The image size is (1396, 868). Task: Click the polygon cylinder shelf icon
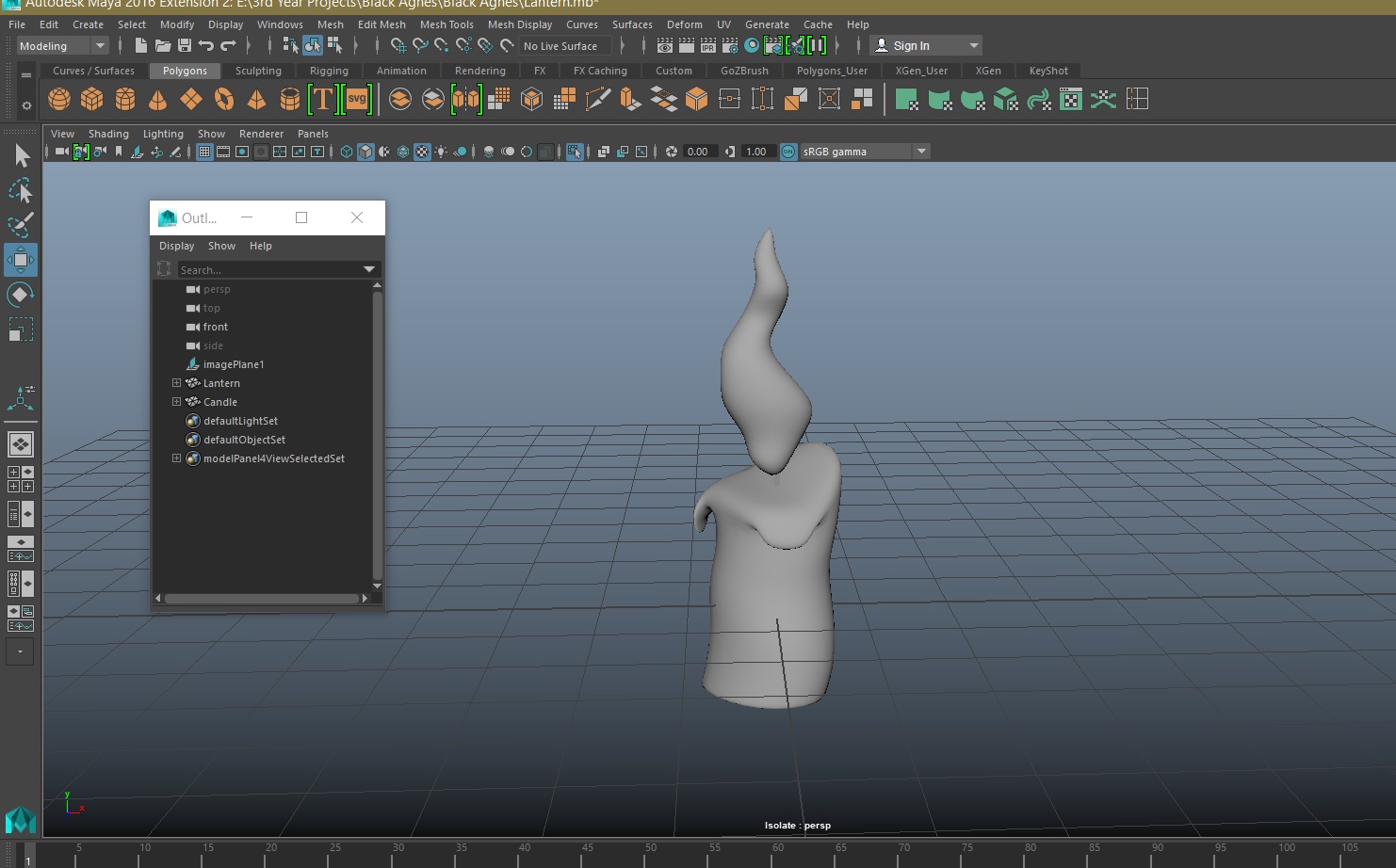tap(124, 99)
